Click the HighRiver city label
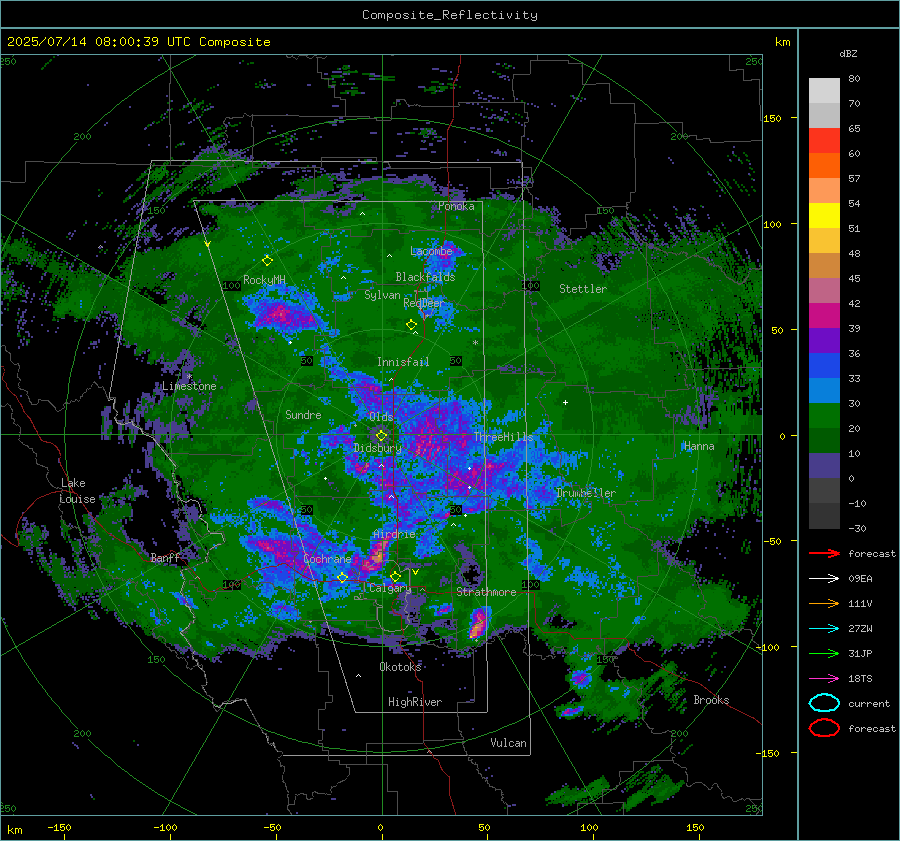The image size is (900, 841). pyautogui.click(x=415, y=702)
